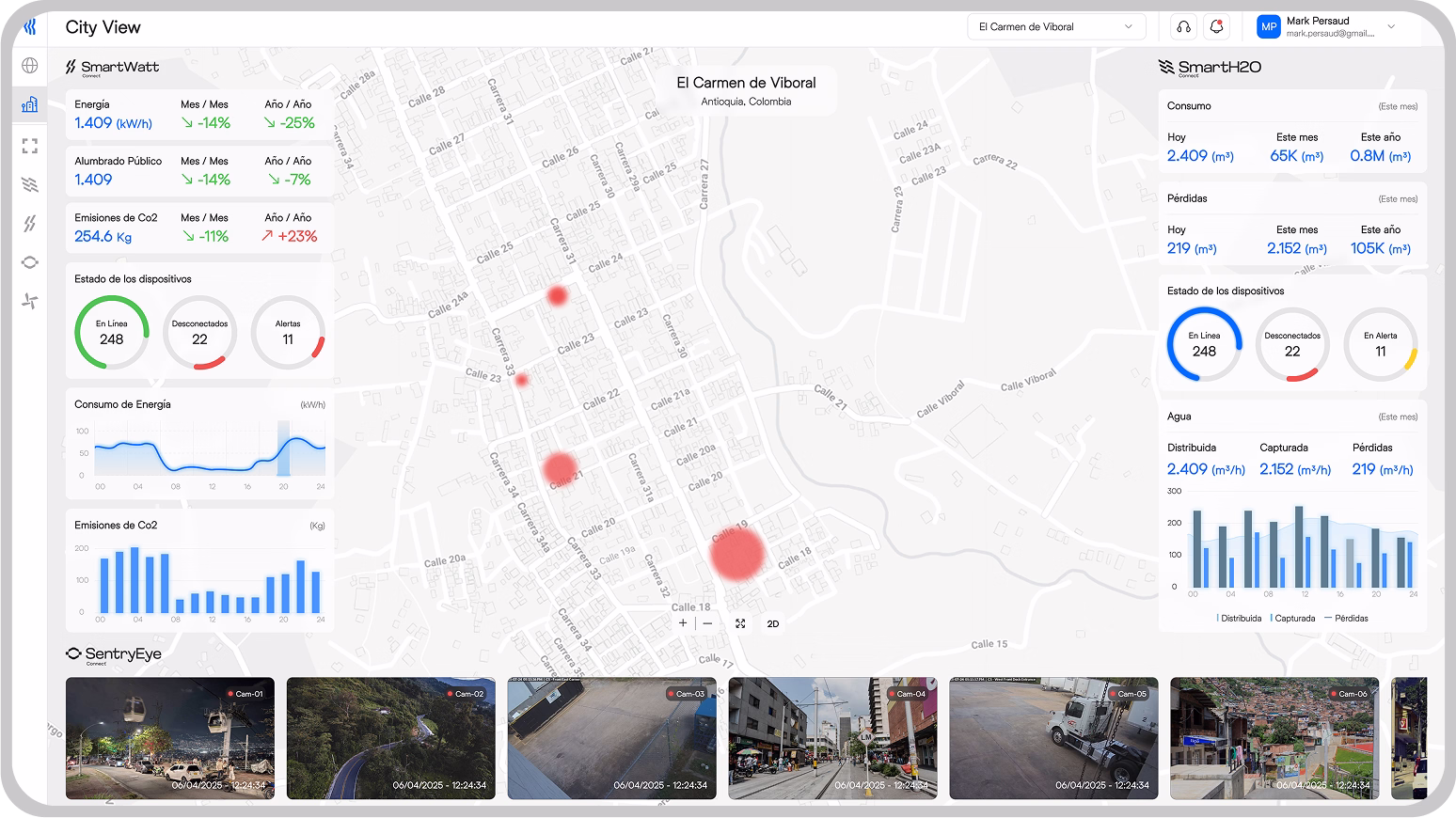Image resolution: width=1456 pixels, height=818 pixels.
Task: Click the app logo at top-left
Action: tap(30, 27)
